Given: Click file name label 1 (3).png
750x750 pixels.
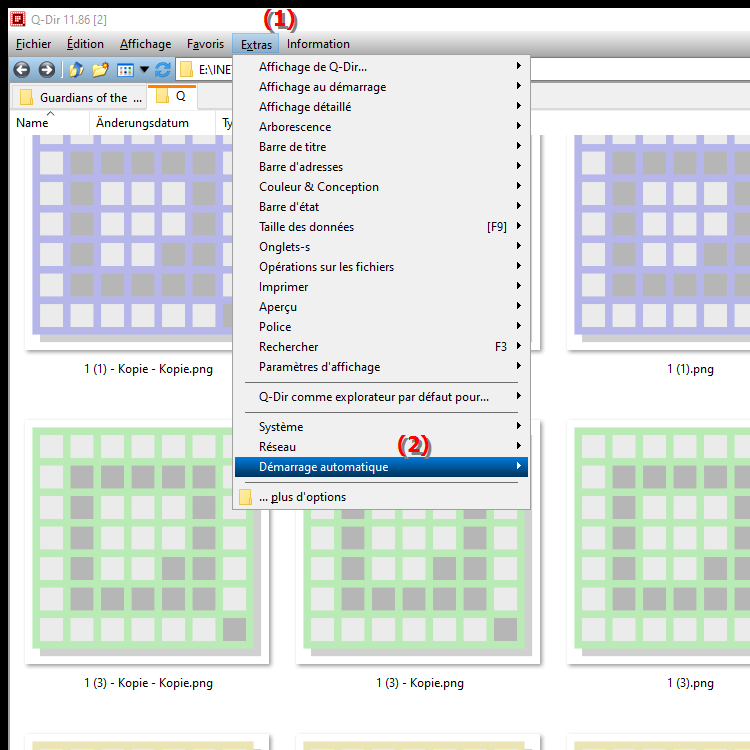Looking at the screenshot, I should pos(690,683).
